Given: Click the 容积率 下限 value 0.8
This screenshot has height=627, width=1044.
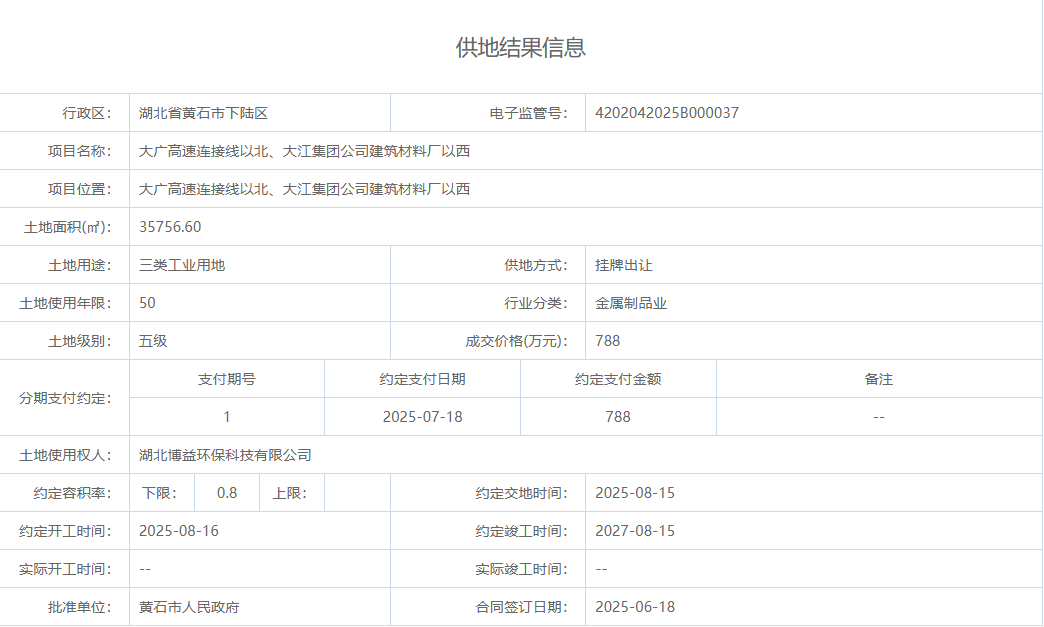Looking at the screenshot, I should tap(226, 493).
